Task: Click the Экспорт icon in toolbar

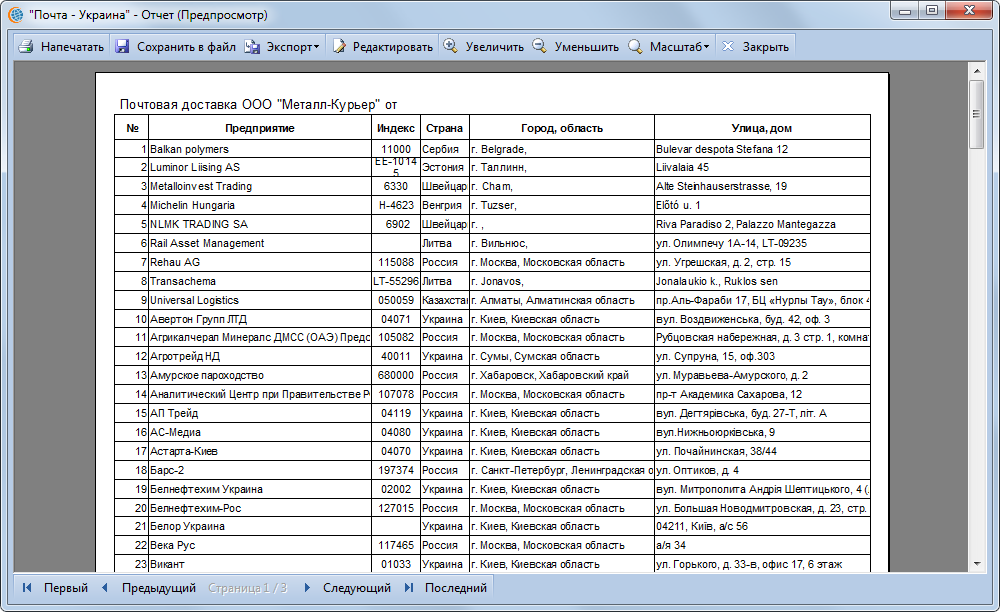Action: (253, 47)
